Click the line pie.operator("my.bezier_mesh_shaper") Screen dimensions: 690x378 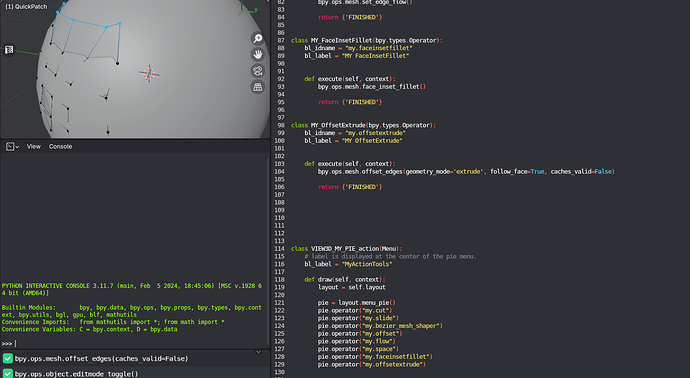click(x=380, y=326)
